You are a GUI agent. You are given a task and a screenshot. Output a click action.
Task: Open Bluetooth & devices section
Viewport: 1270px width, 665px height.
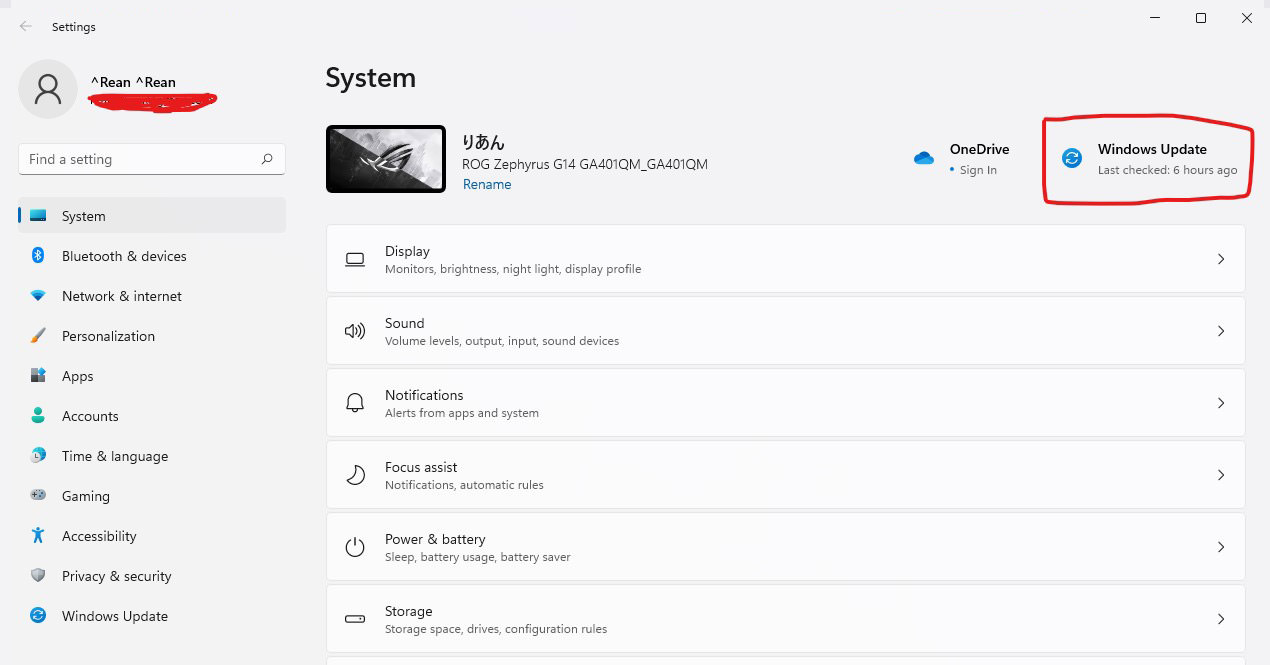coord(152,256)
